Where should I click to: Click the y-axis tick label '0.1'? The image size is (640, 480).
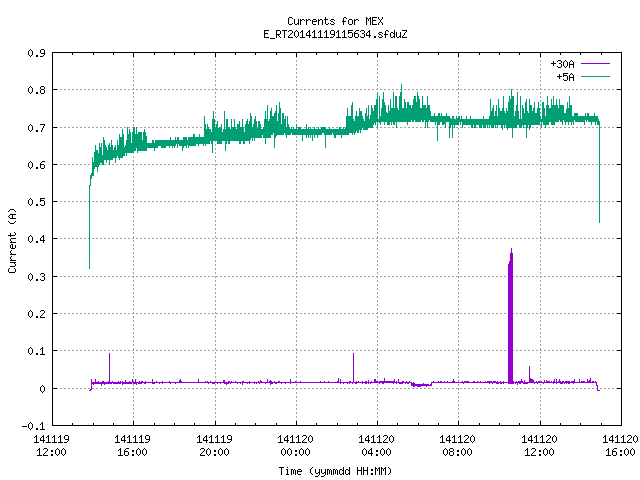click(x=36, y=351)
